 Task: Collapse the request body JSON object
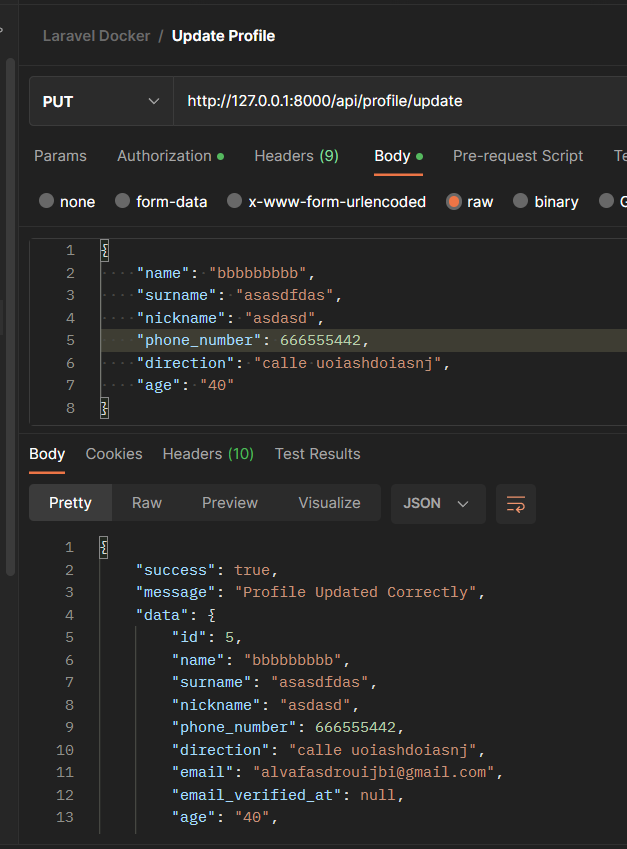104,249
